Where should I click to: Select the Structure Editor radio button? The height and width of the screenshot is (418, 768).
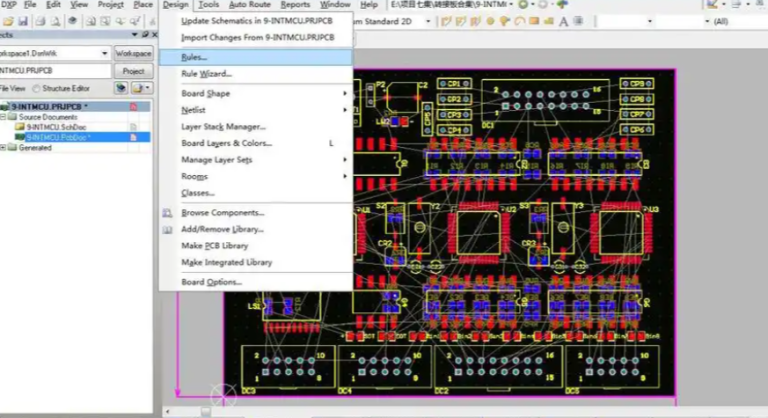(36, 89)
